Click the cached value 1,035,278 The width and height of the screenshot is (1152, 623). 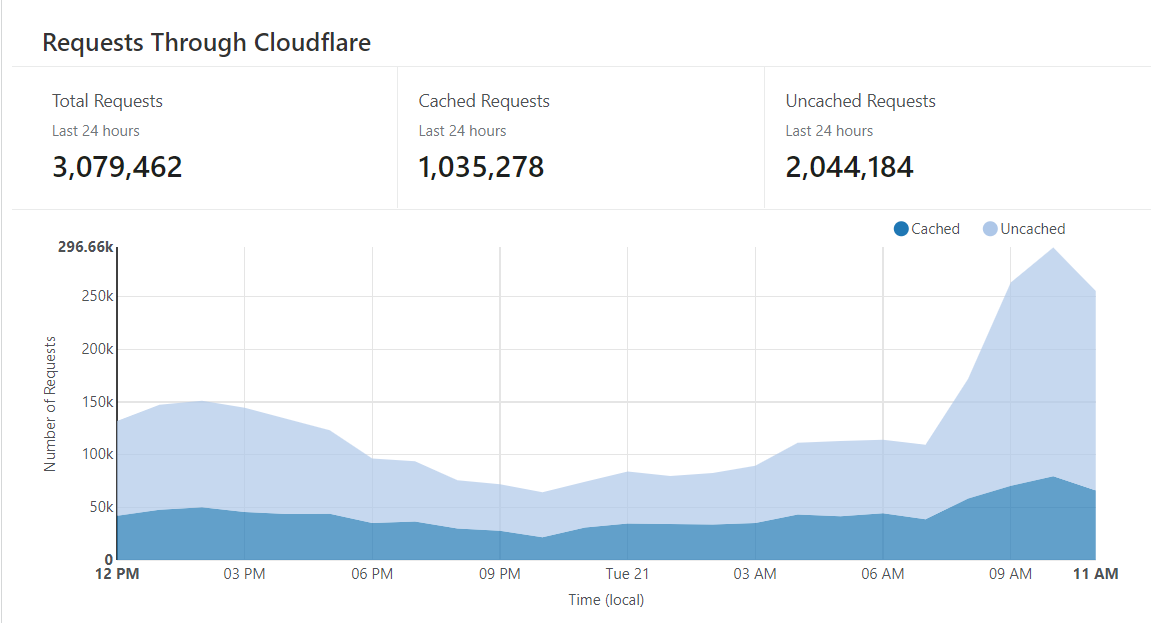[481, 167]
